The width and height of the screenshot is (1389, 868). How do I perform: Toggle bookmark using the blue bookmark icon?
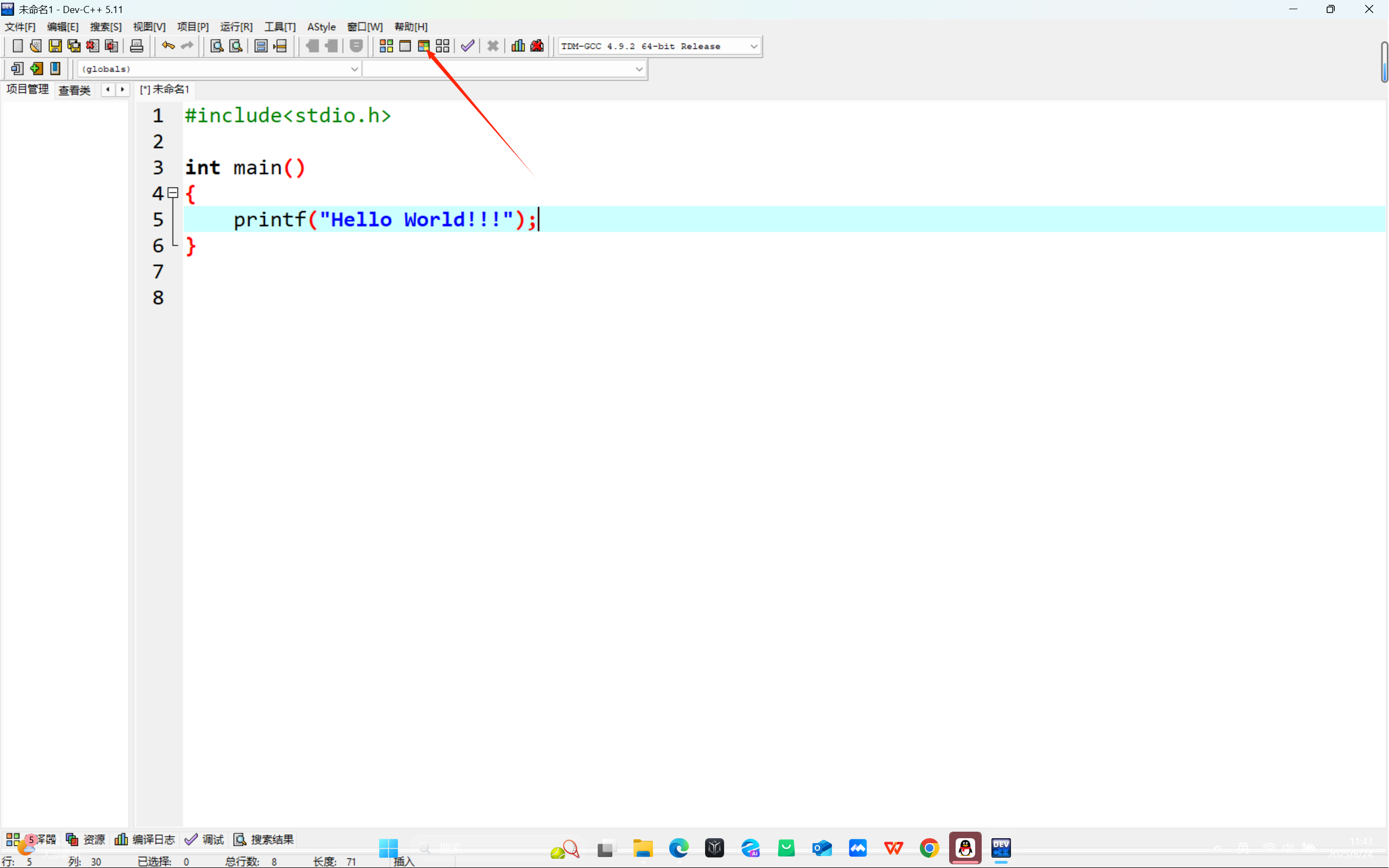point(55,69)
